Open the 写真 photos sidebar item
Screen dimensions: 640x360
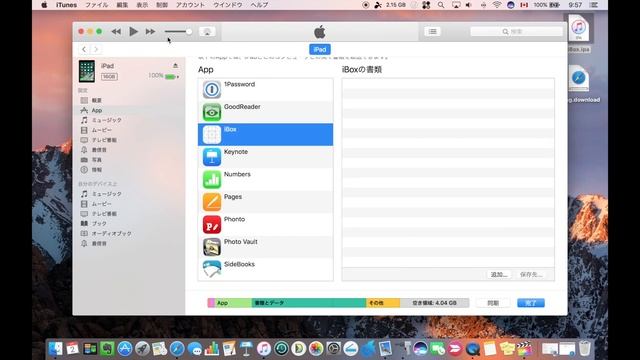coord(96,160)
